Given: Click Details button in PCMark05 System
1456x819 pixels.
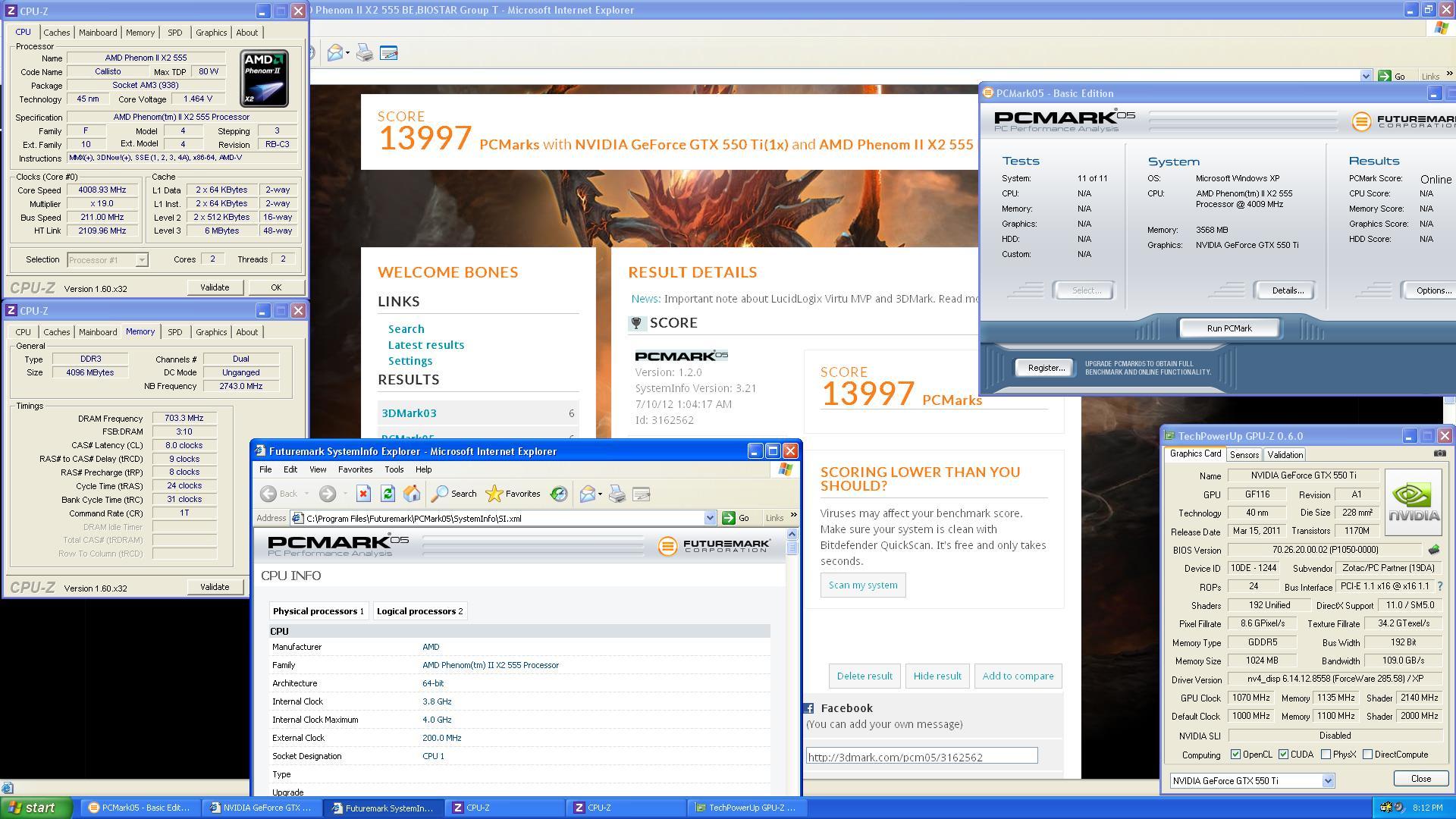Looking at the screenshot, I should coord(1287,290).
